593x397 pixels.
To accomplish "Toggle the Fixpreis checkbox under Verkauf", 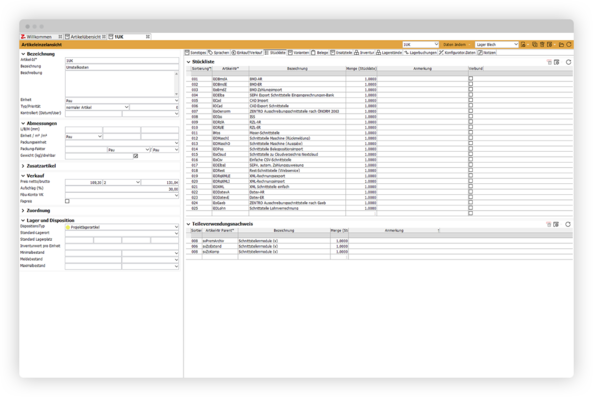I will [67, 201].
